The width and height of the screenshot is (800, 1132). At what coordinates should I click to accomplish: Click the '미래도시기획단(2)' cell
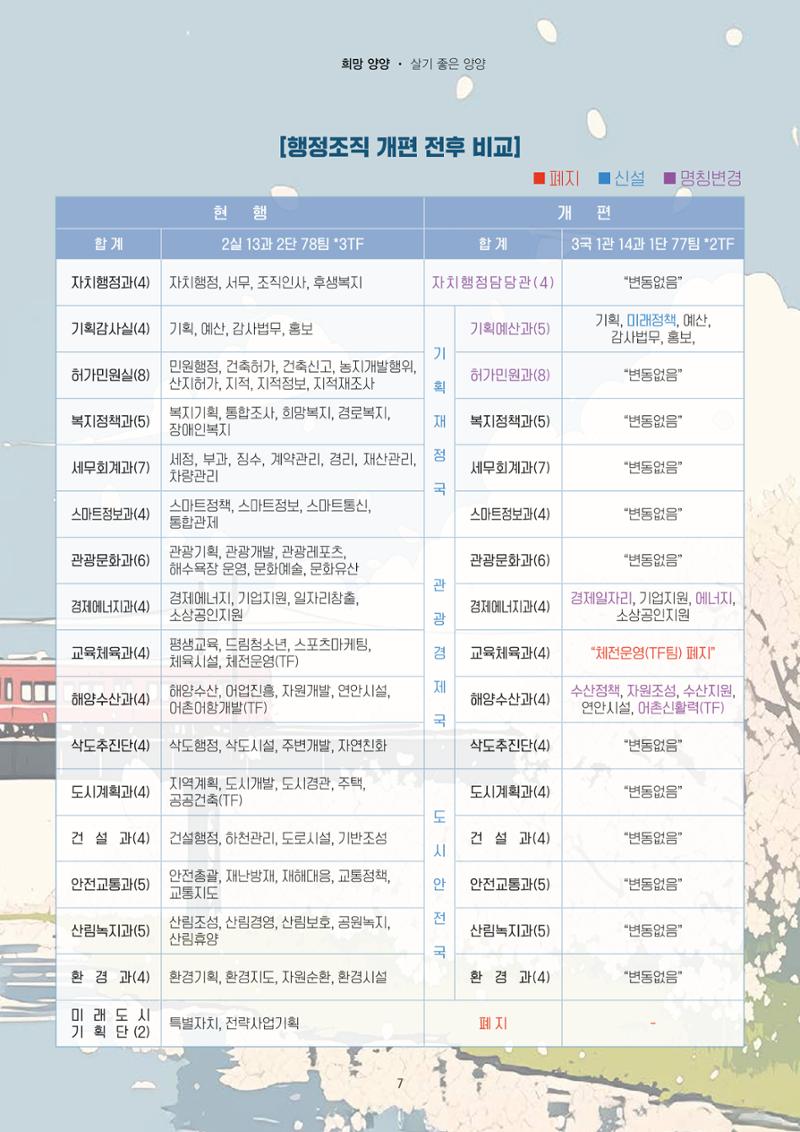click(109, 1023)
